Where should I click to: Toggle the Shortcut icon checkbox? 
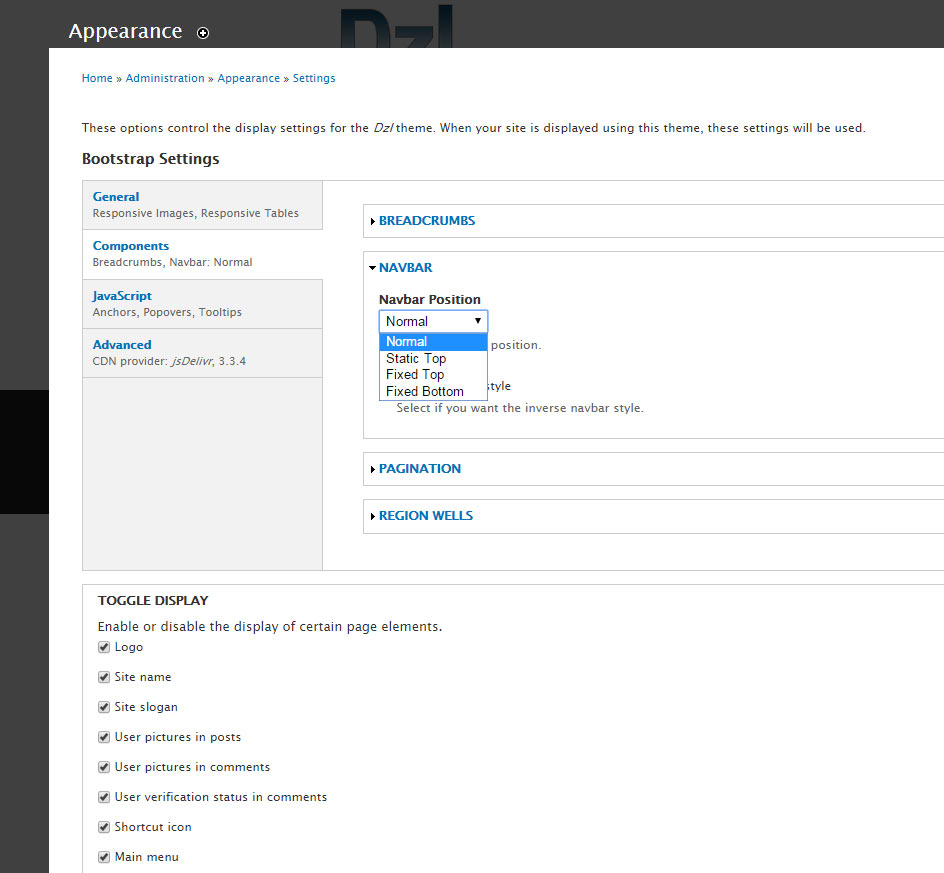tap(104, 827)
